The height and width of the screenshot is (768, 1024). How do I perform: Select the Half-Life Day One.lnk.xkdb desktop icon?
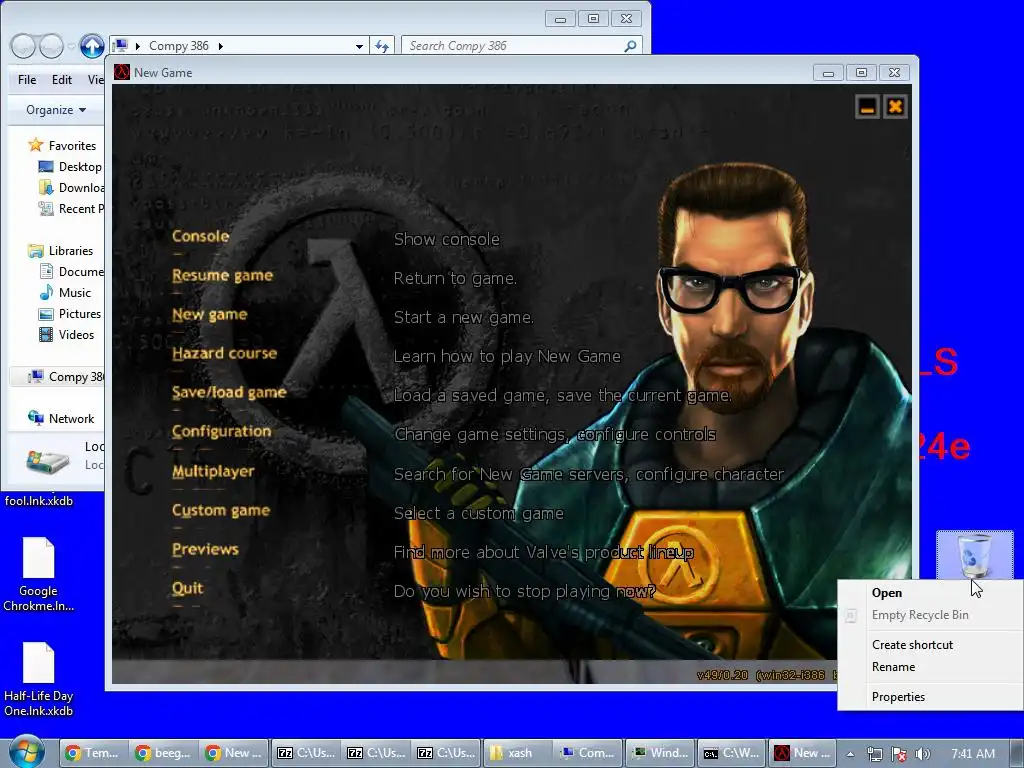(x=39, y=679)
